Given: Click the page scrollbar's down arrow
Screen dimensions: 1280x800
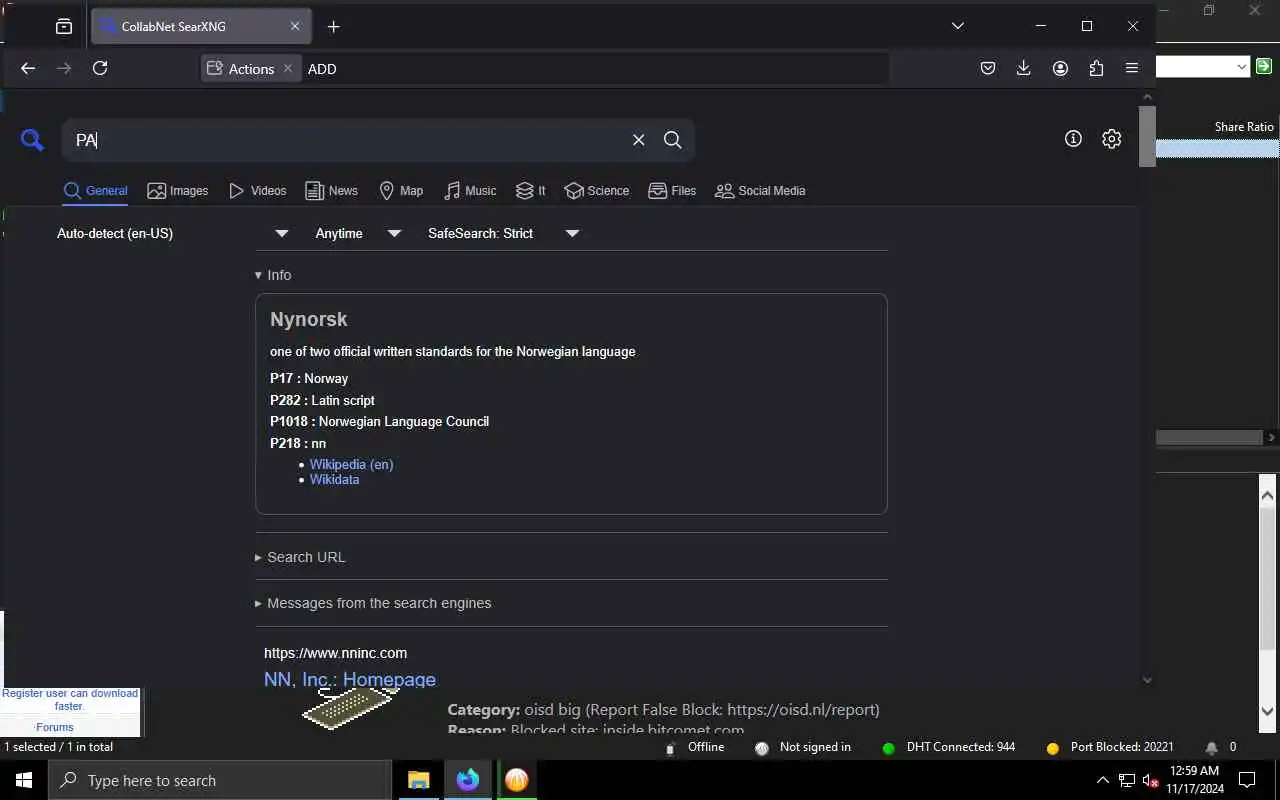Looking at the screenshot, I should (x=1147, y=680).
